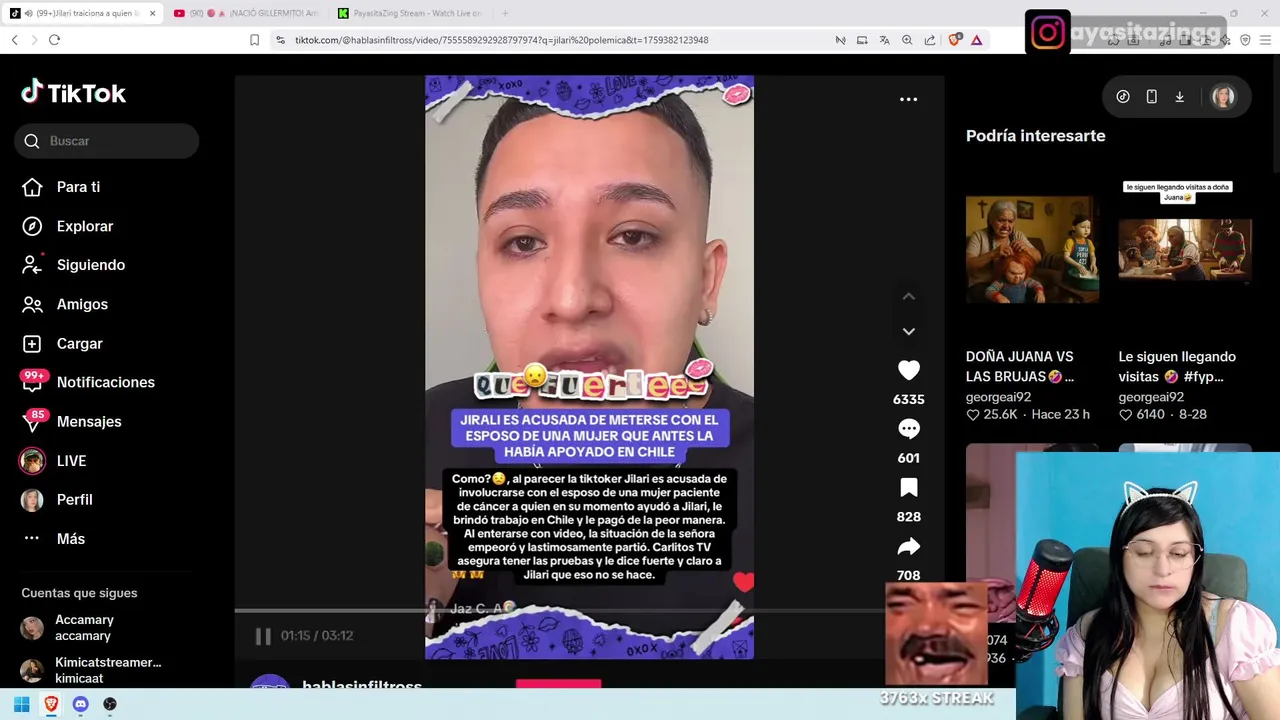Image resolution: width=1280 pixels, height=720 pixels.
Task: Open the Brave Rewards triangle icon
Action: [x=976, y=40]
